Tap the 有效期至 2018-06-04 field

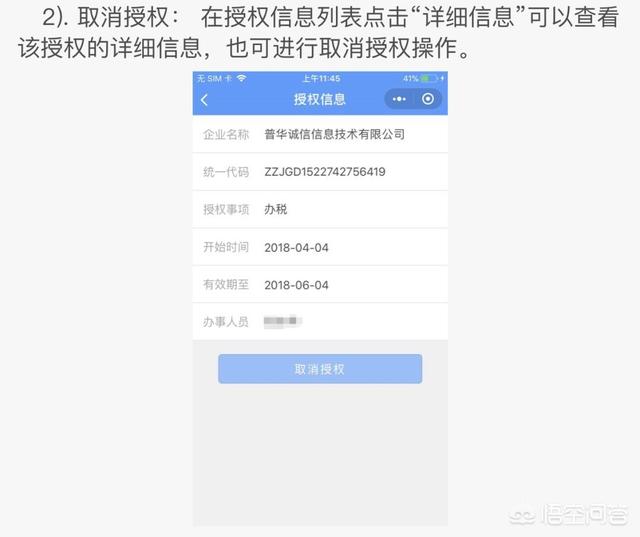click(320, 284)
